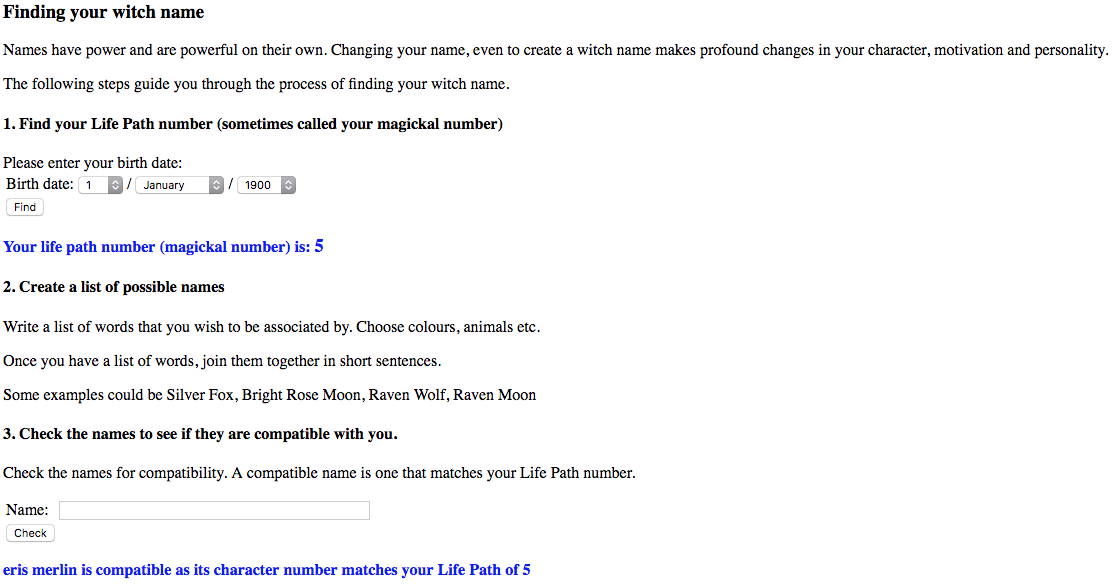Click the 'Birth date:' field label
Viewport: 1117px width, 584px height.
tap(40, 184)
